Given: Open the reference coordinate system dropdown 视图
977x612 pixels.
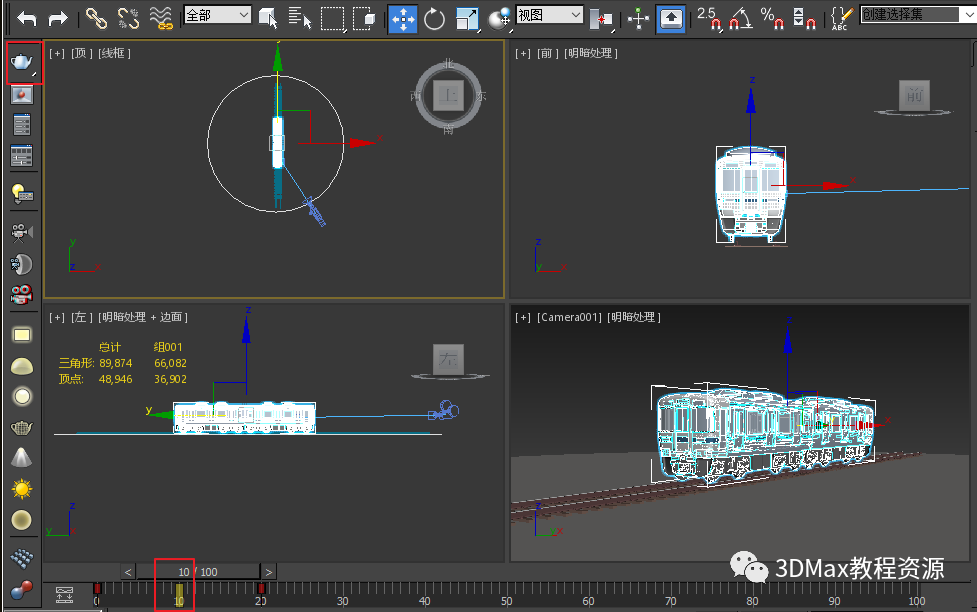Looking at the screenshot, I should pos(549,15).
